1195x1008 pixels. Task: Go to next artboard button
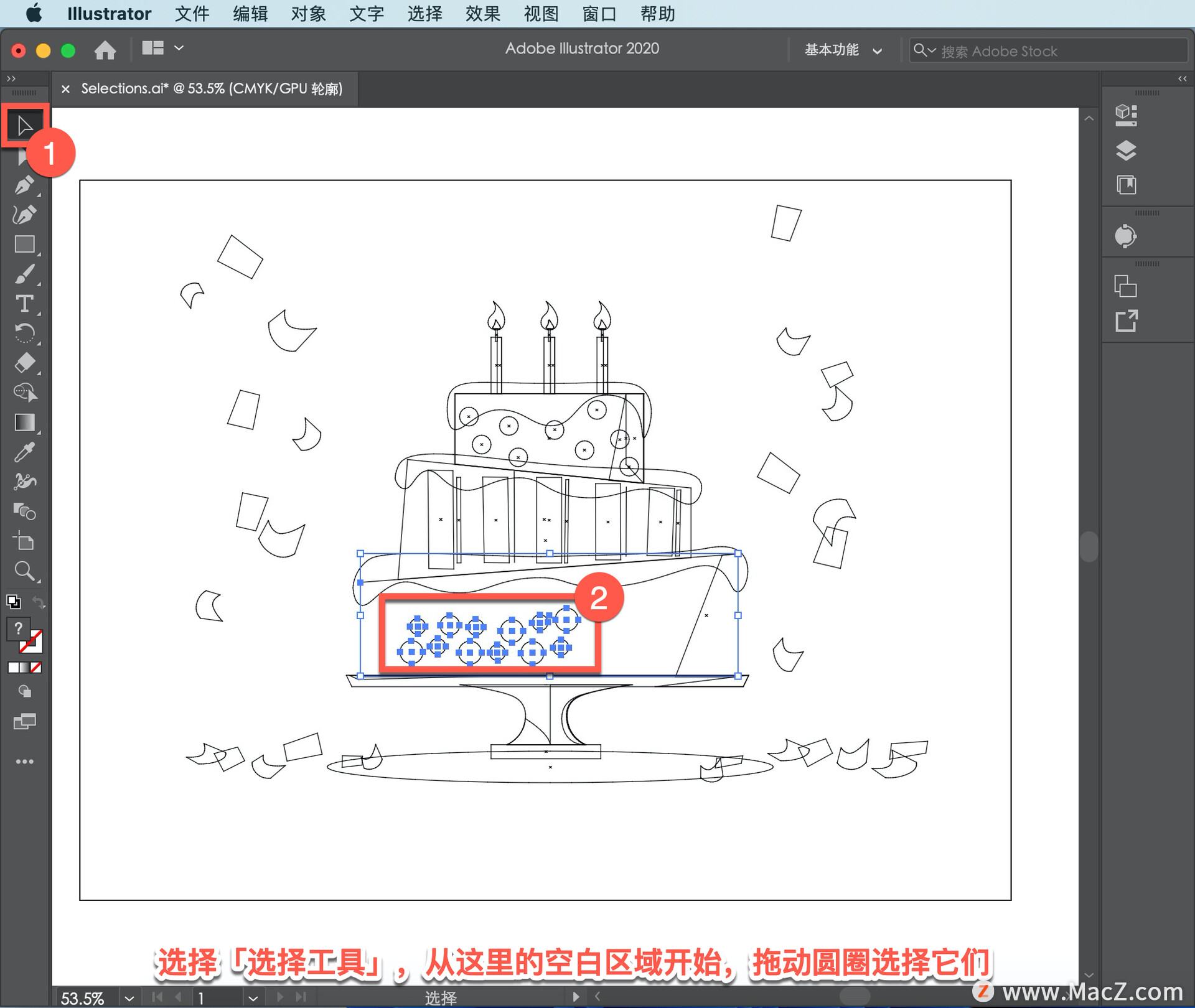280,997
